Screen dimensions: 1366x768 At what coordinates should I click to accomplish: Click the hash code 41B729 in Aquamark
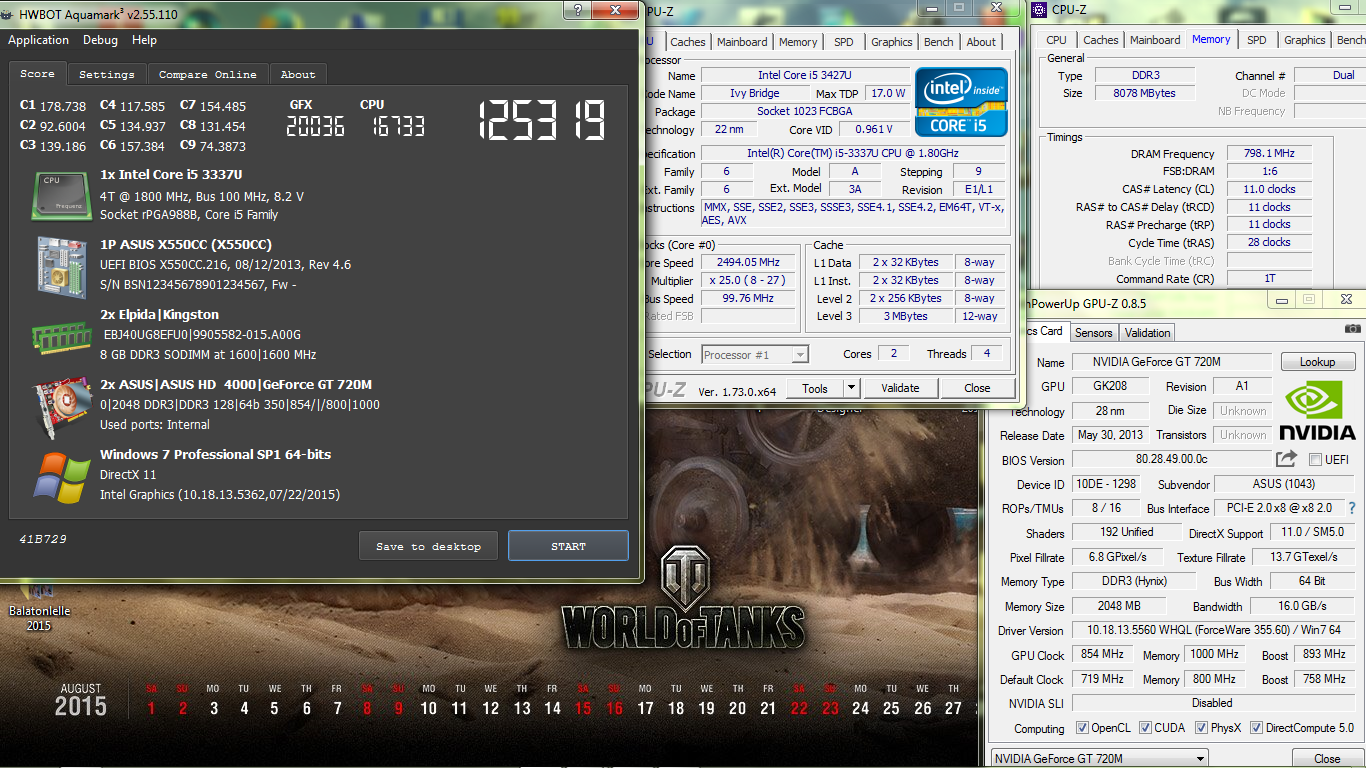pyautogui.click(x=43, y=539)
